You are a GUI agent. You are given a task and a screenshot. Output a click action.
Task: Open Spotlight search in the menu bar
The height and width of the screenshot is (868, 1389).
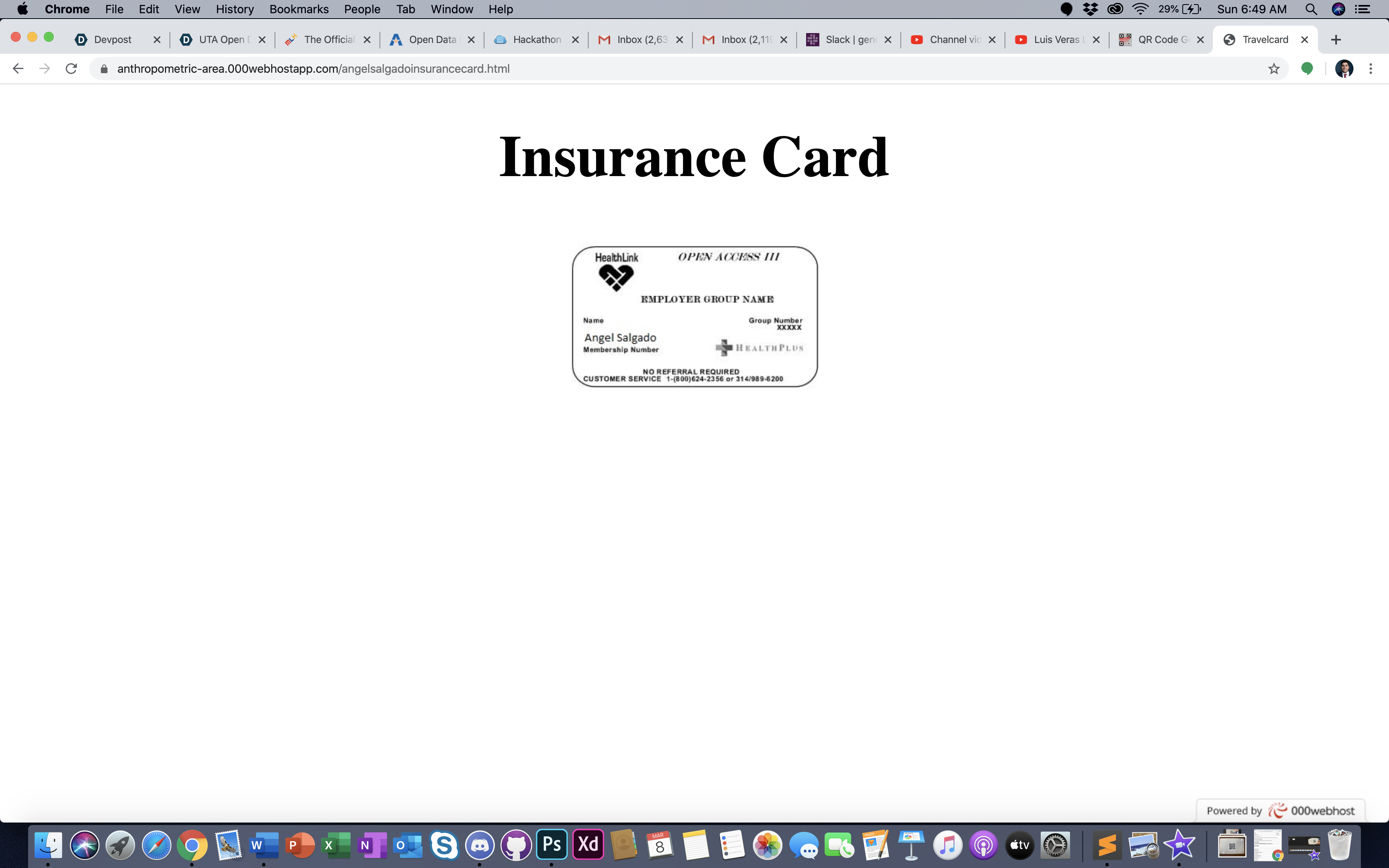[1311, 9]
